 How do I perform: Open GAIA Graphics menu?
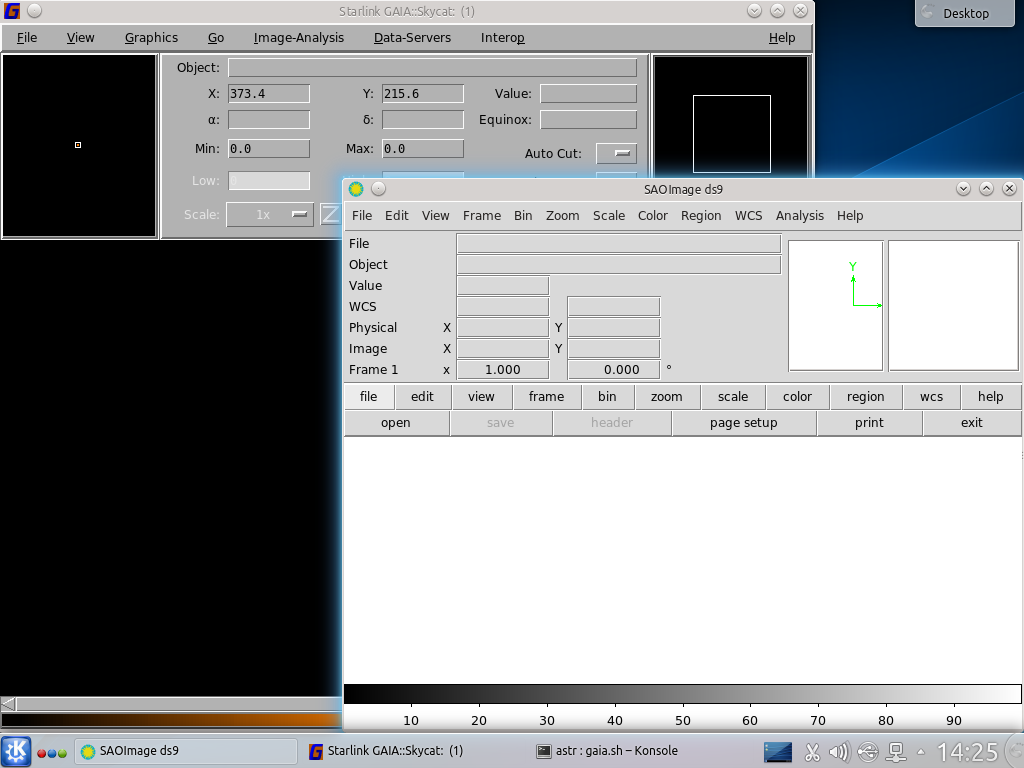click(x=152, y=38)
